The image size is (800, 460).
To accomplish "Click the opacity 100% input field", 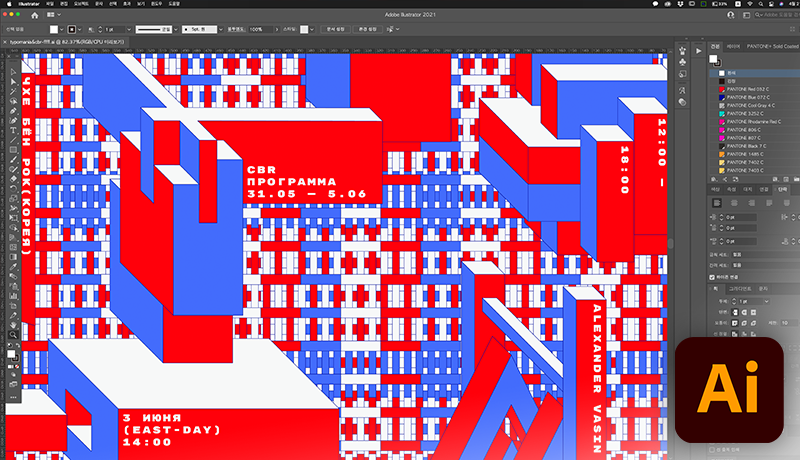I will [x=261, y=30].
